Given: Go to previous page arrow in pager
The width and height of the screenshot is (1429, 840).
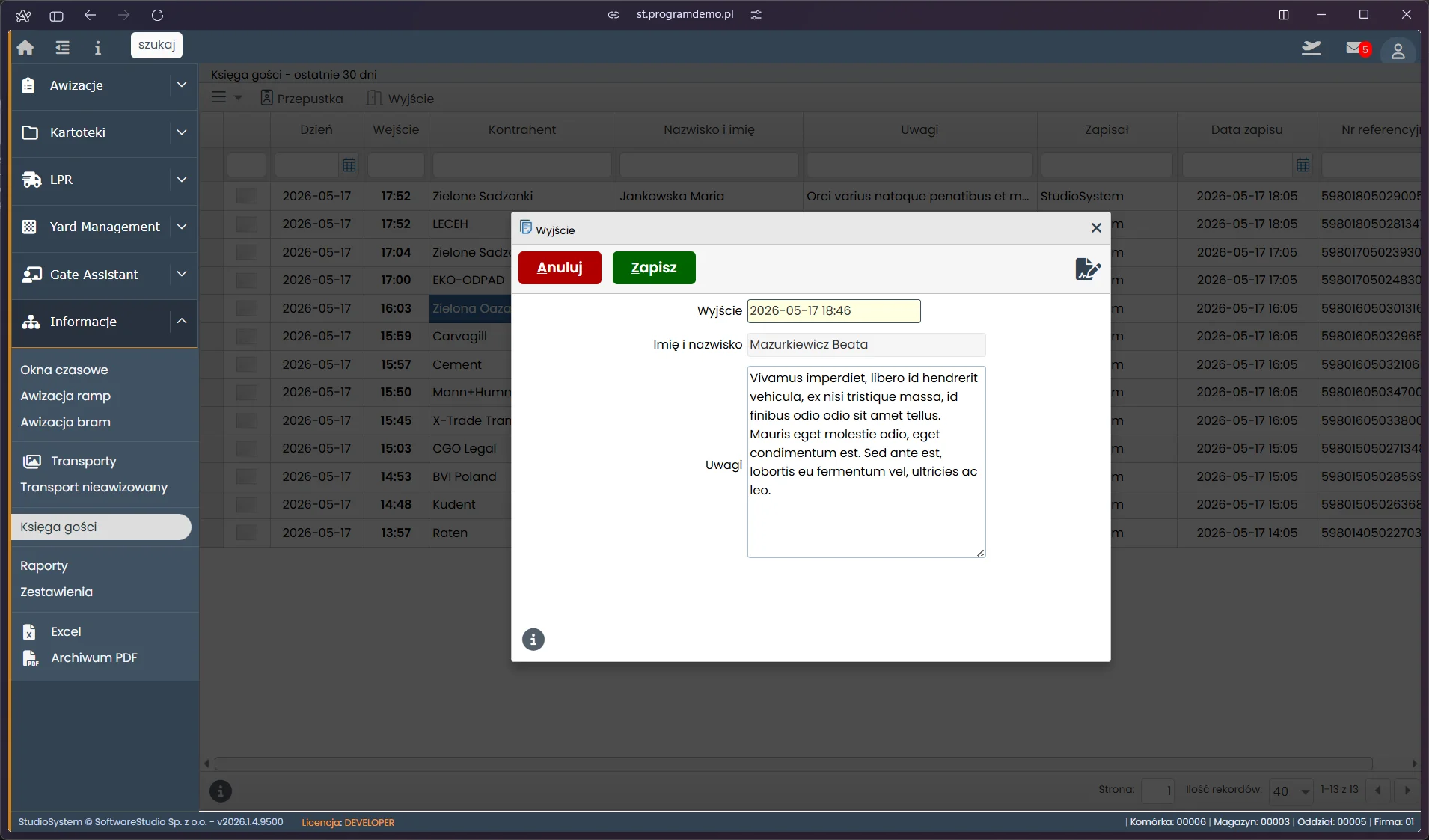Looking at the screenshot, I should click(x=1378, y=790).
